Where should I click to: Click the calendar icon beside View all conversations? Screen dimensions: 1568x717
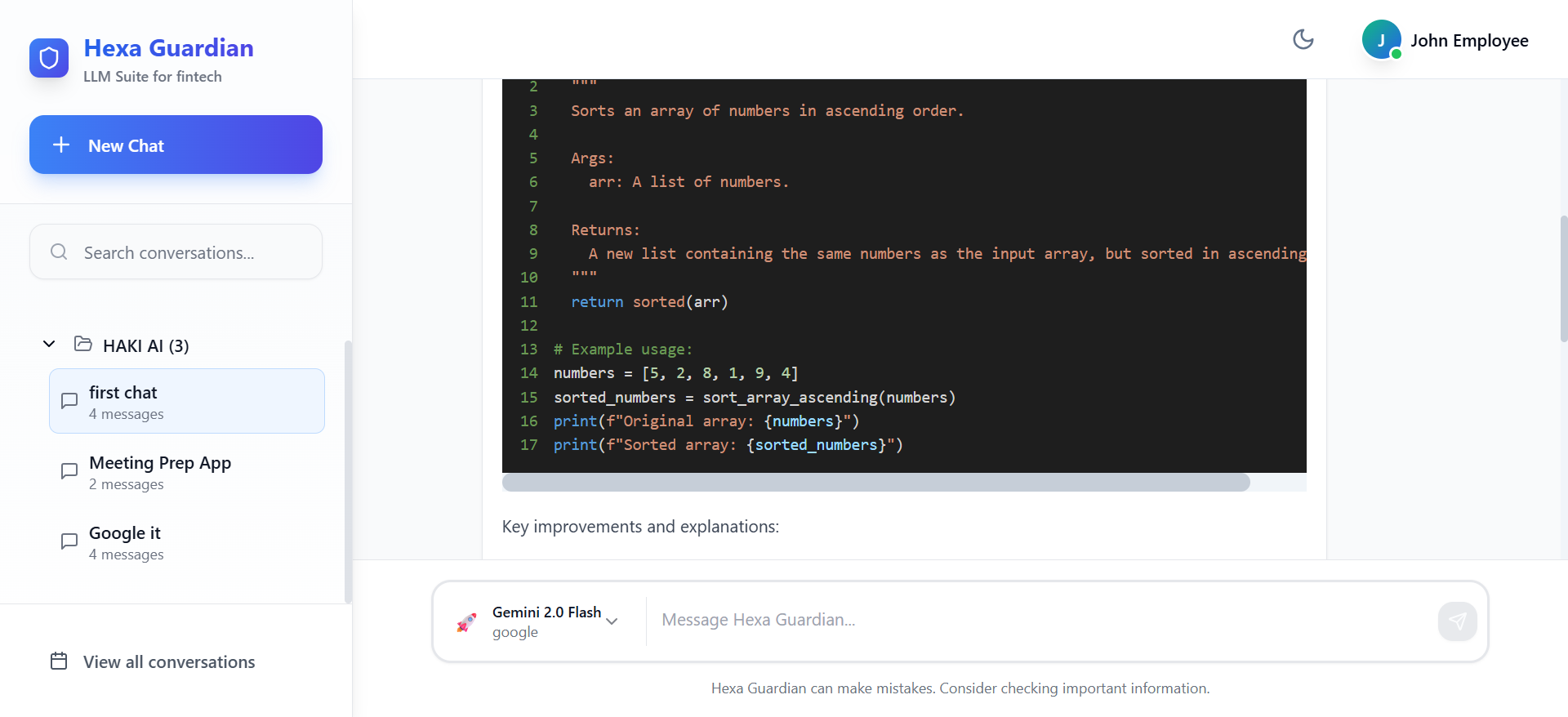click(x=59, y=661)
